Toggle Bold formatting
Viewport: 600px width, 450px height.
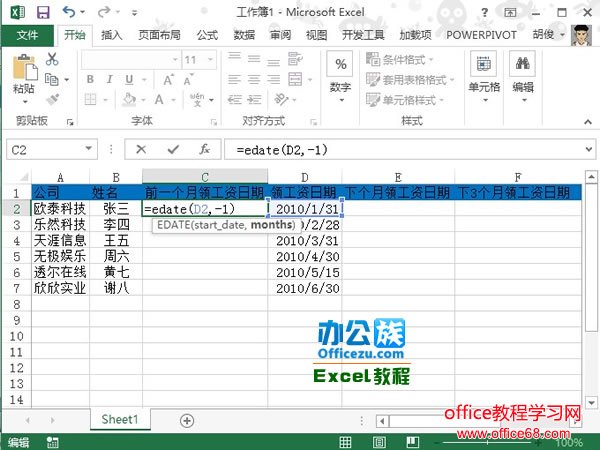(90, 79)
